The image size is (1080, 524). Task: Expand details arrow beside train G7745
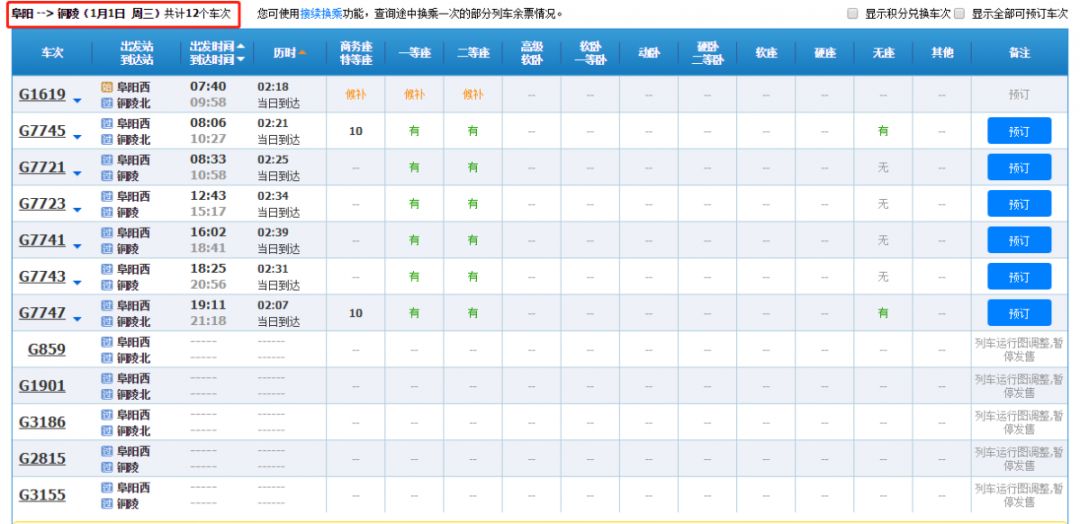click(x=77, y=138)
